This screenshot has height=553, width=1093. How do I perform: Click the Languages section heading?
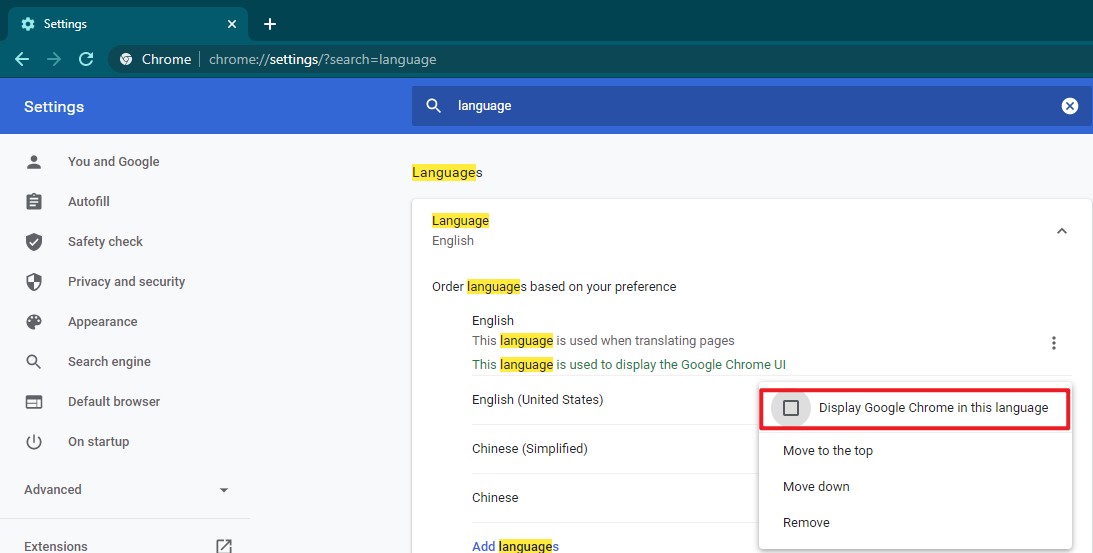[447, 172]
